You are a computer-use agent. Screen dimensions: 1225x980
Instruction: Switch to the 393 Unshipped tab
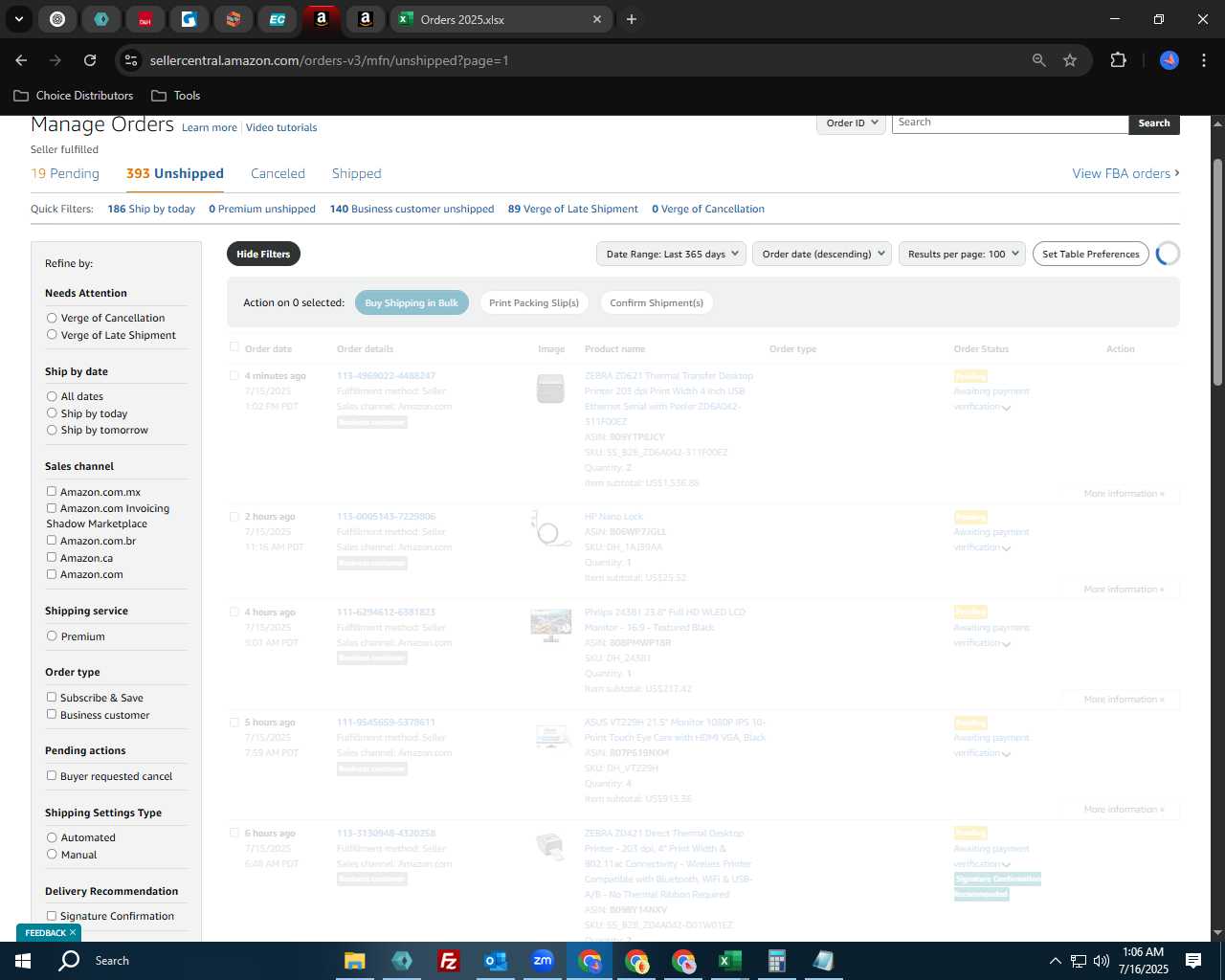175,173
